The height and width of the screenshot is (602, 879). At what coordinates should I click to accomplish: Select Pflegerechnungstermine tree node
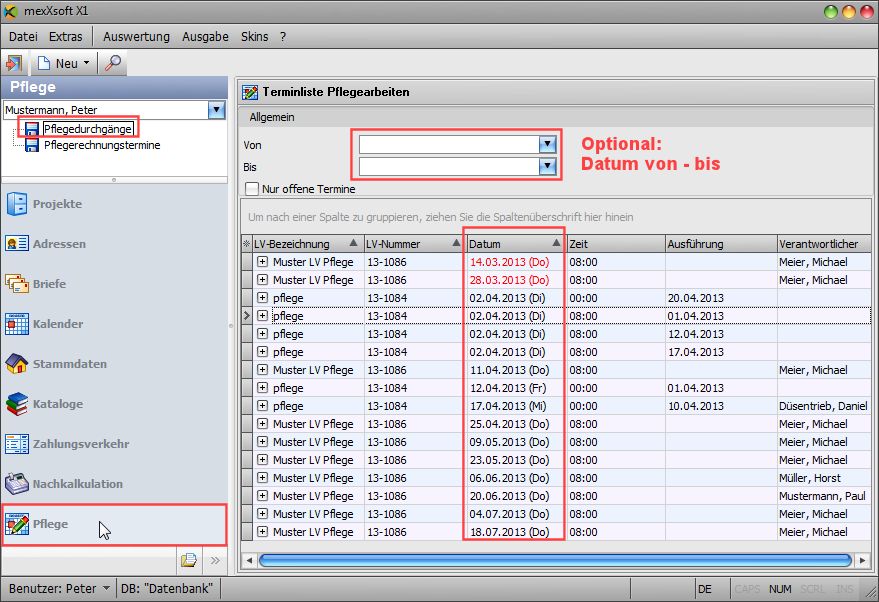click(102, 145)
